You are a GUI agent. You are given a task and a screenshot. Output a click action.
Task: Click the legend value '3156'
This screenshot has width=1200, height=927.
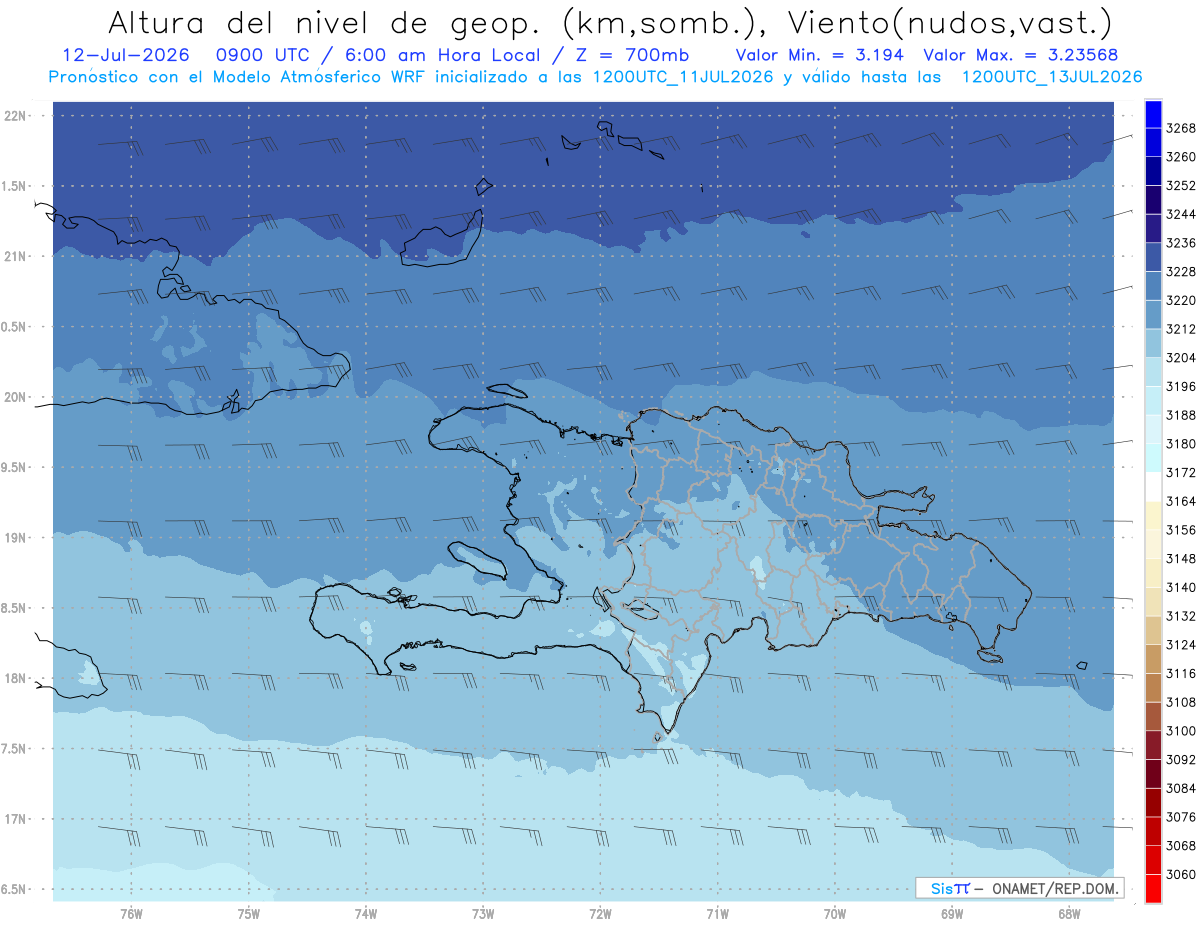click(x=1181, y=530)
